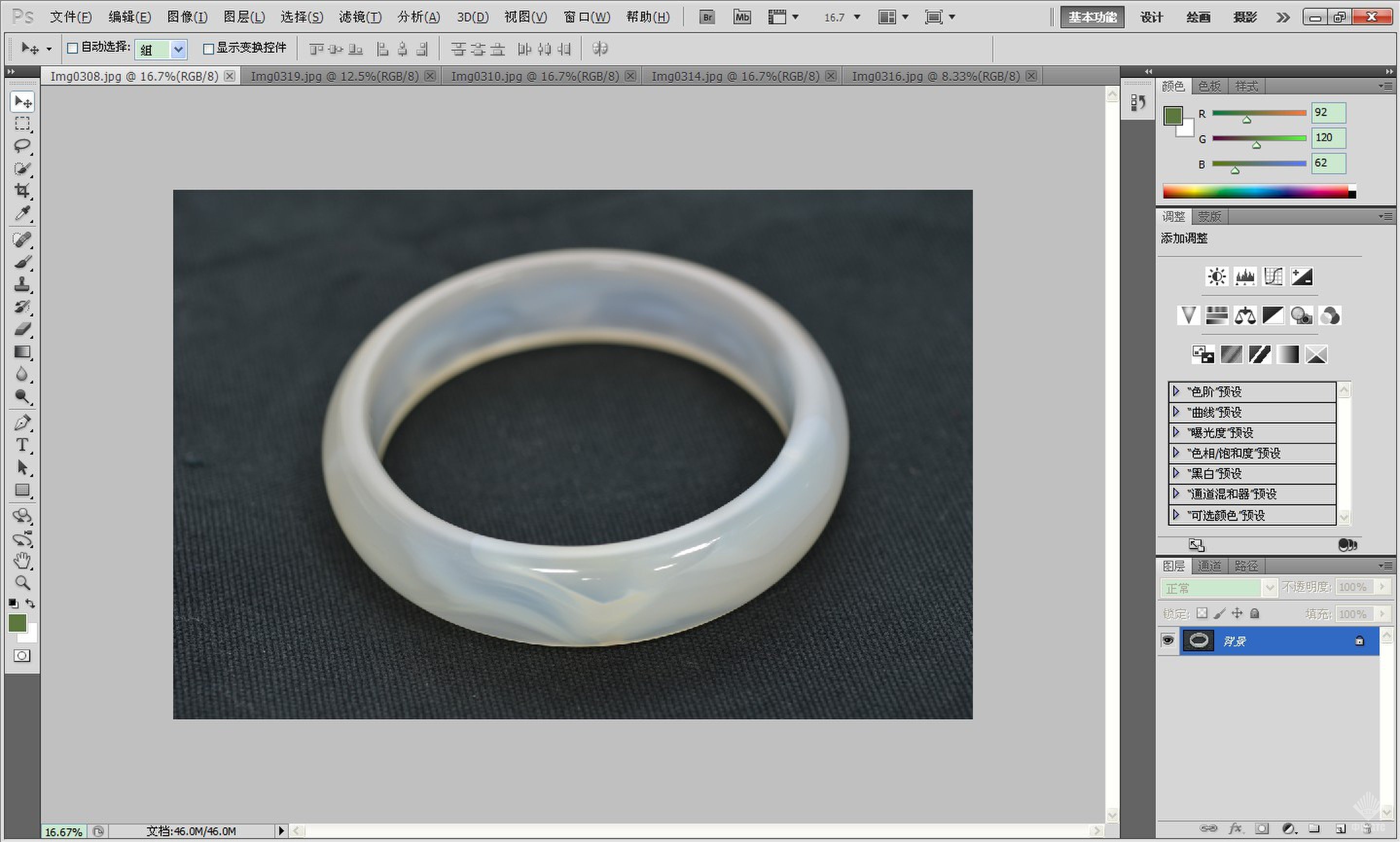Select the Crop tool
The image size is (1400, 842).
[22, 191]
